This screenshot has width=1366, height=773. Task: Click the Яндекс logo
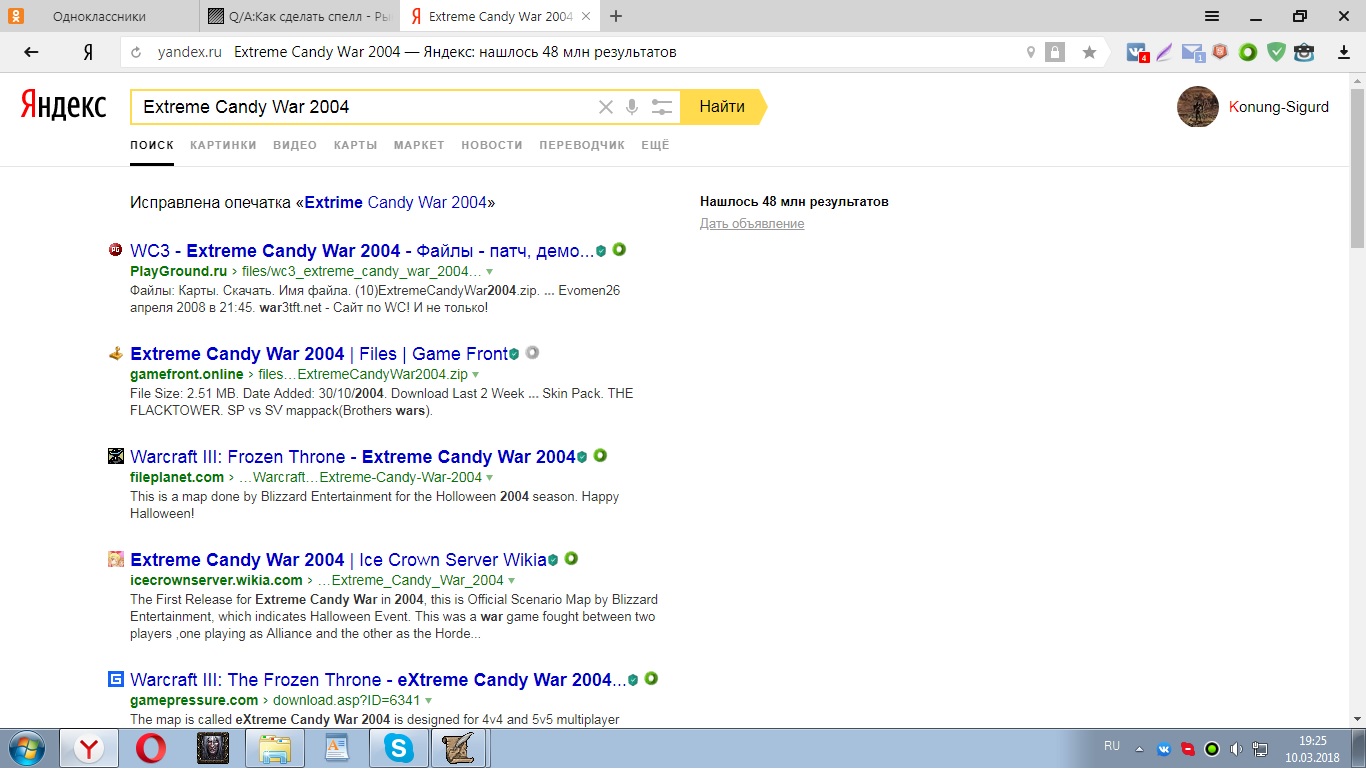tap(64, 106)
